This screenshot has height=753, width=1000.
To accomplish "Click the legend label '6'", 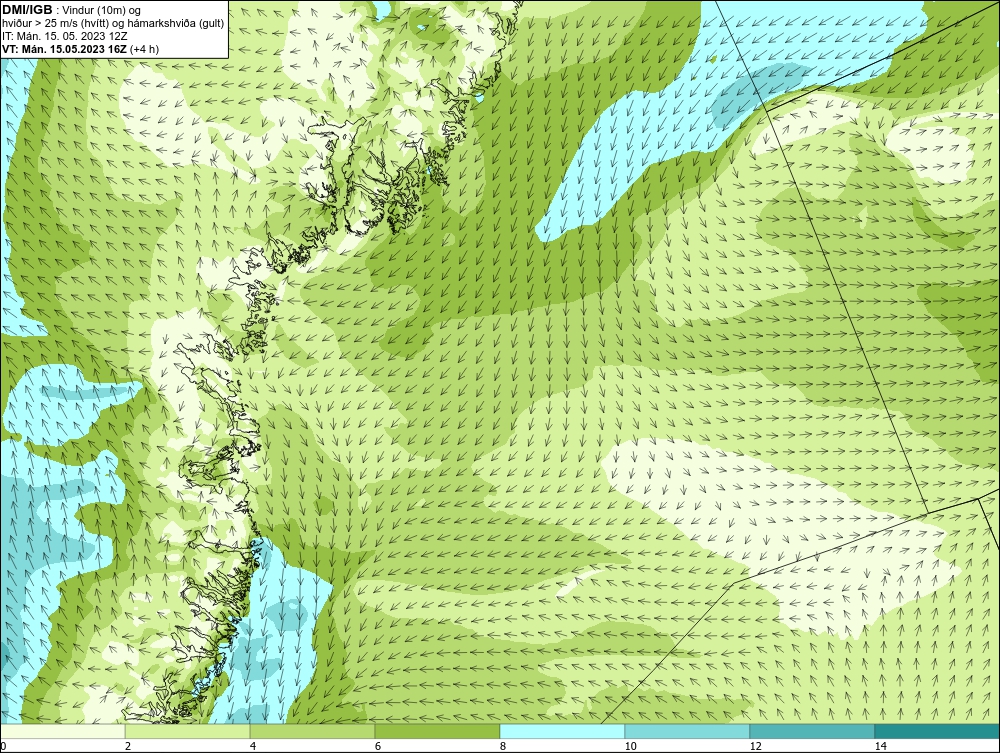I will pos(378,747).
